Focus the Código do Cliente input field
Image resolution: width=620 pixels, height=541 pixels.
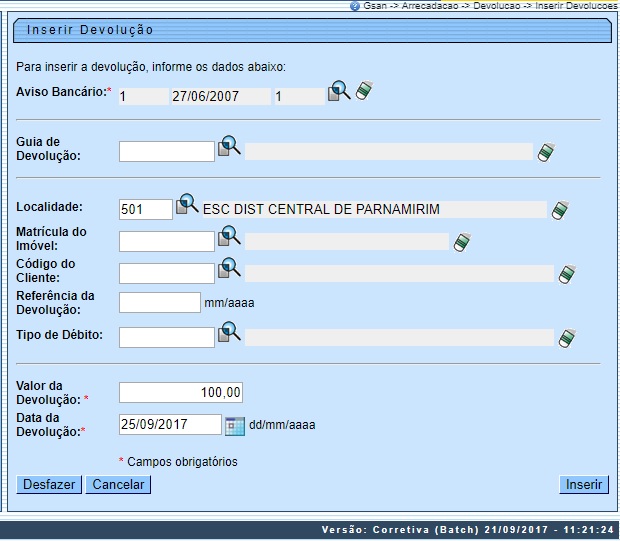pos(167,273)
